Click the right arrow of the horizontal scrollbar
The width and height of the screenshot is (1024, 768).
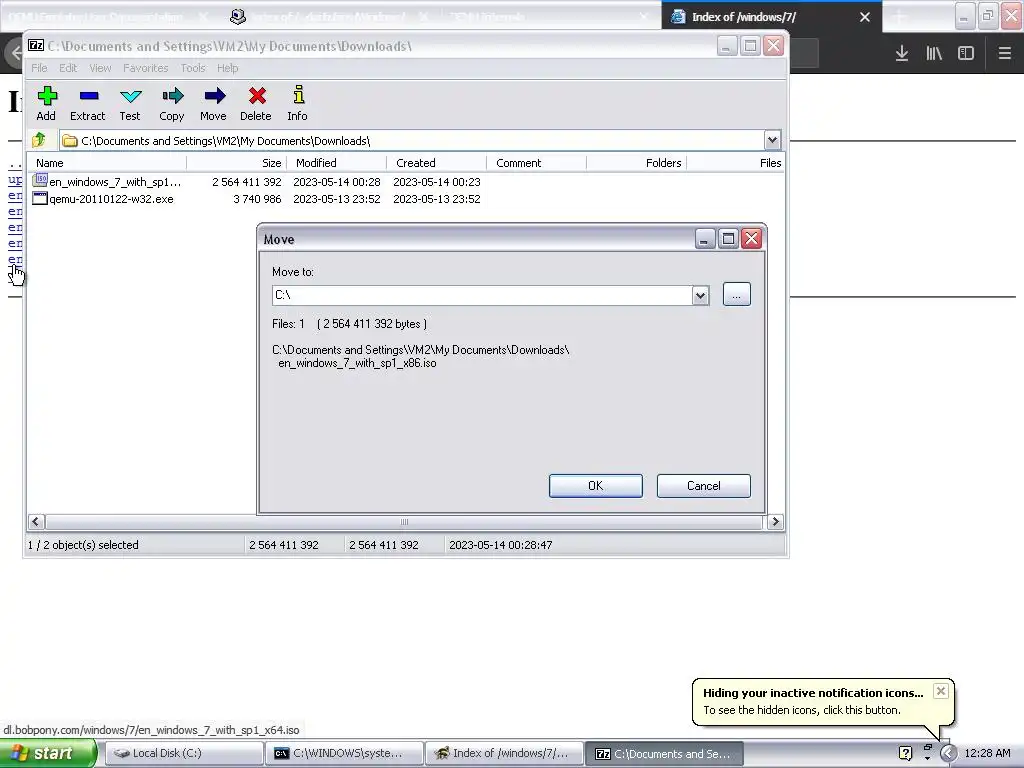pos(775,521)
